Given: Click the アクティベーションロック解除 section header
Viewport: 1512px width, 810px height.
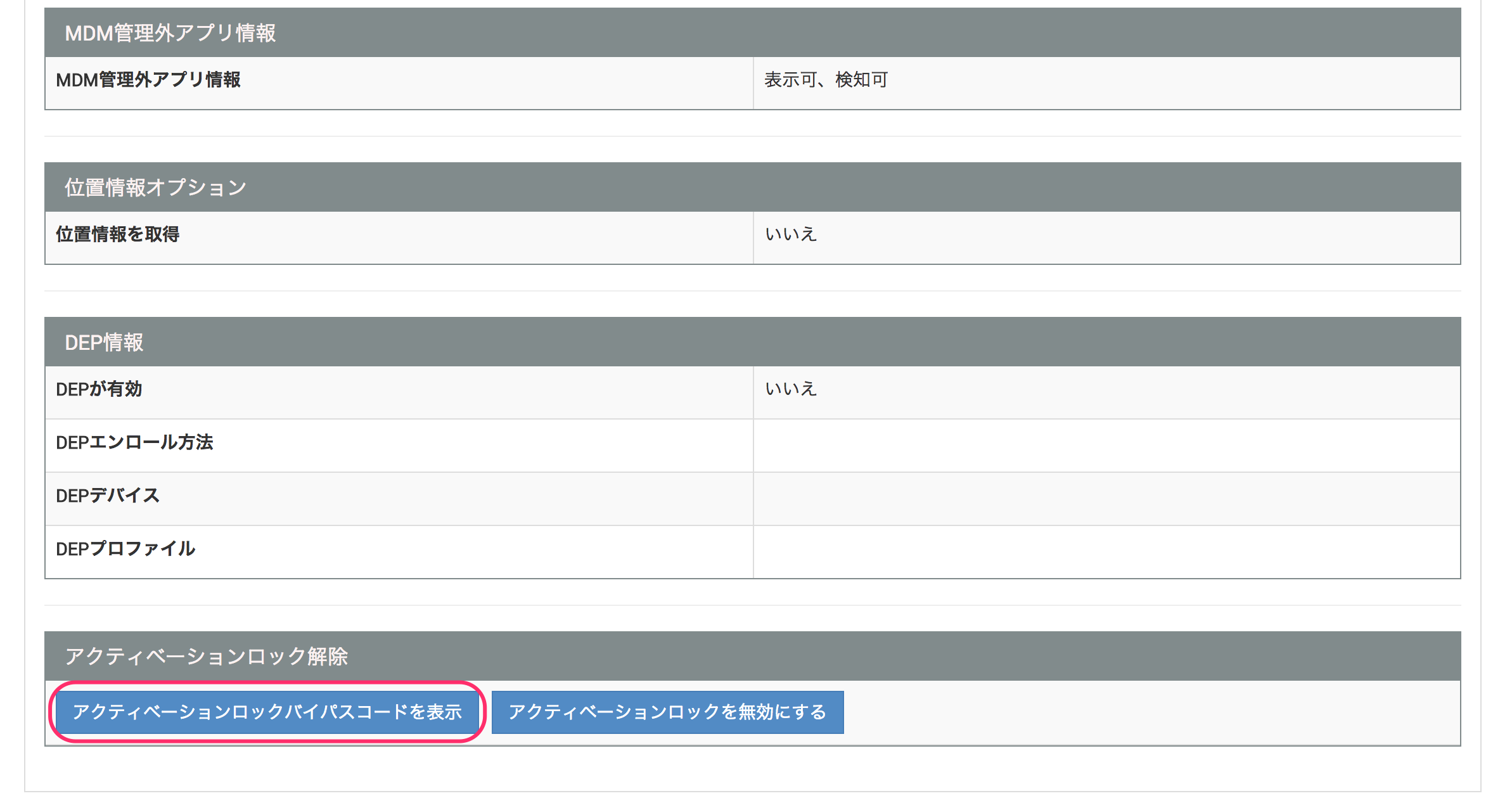Looking at the screenshot, I should [207, 657].
